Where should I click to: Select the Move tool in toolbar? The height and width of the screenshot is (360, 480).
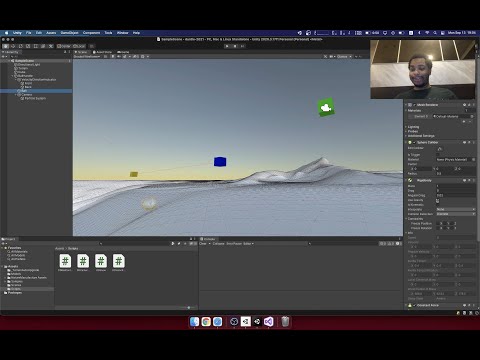click(13, 46)
